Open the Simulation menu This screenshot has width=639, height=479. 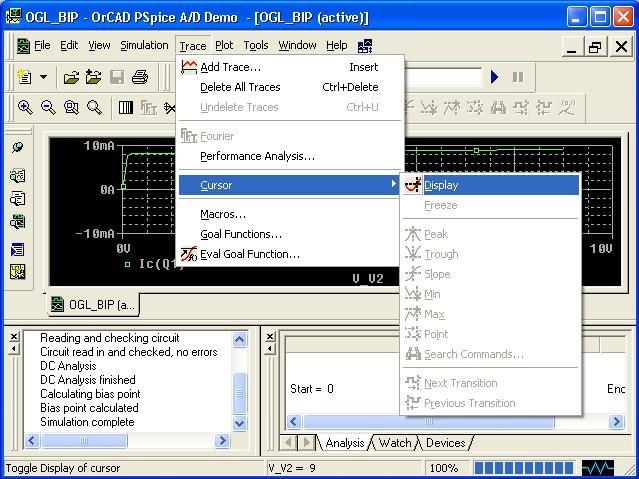[144, 45]
